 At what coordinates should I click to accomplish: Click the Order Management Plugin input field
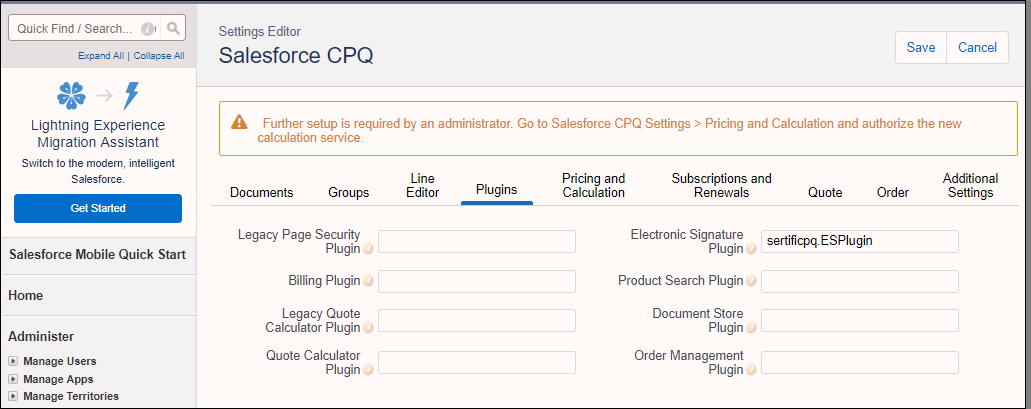[859, 362]
